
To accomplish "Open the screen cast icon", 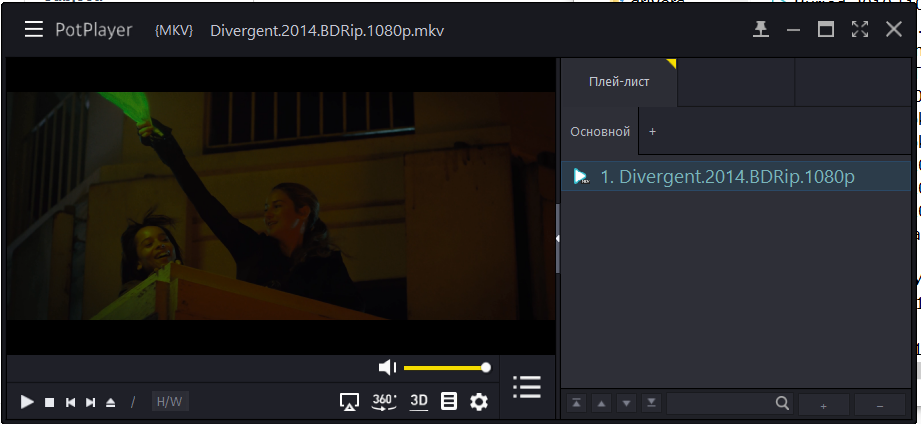I will coord(349,402).
